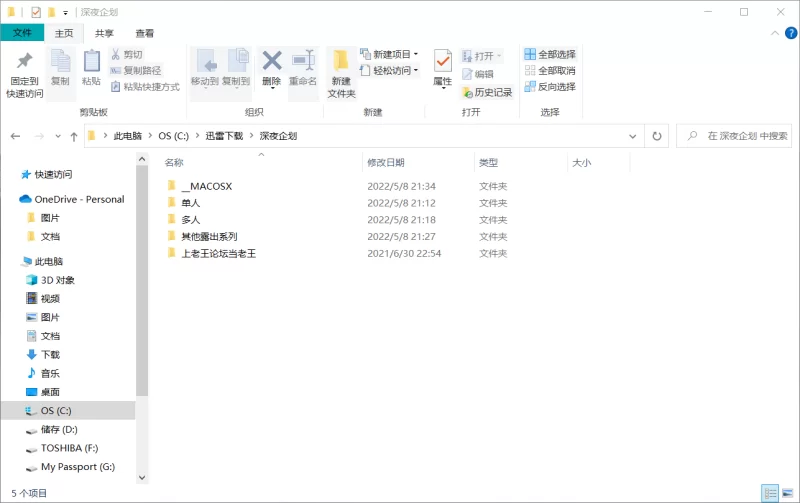This screenshot has width=800, height=503.
Task: Click the Pin to Quick Access icon
Action: [x=24, y=63]
